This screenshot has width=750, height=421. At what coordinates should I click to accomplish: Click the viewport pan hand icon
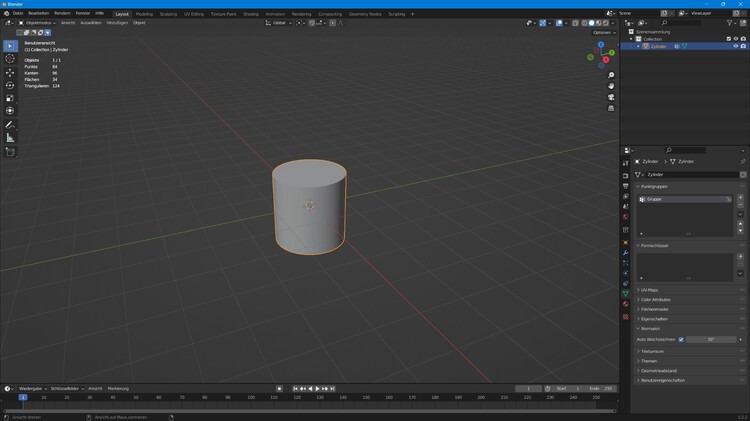[x=611, y=86]
